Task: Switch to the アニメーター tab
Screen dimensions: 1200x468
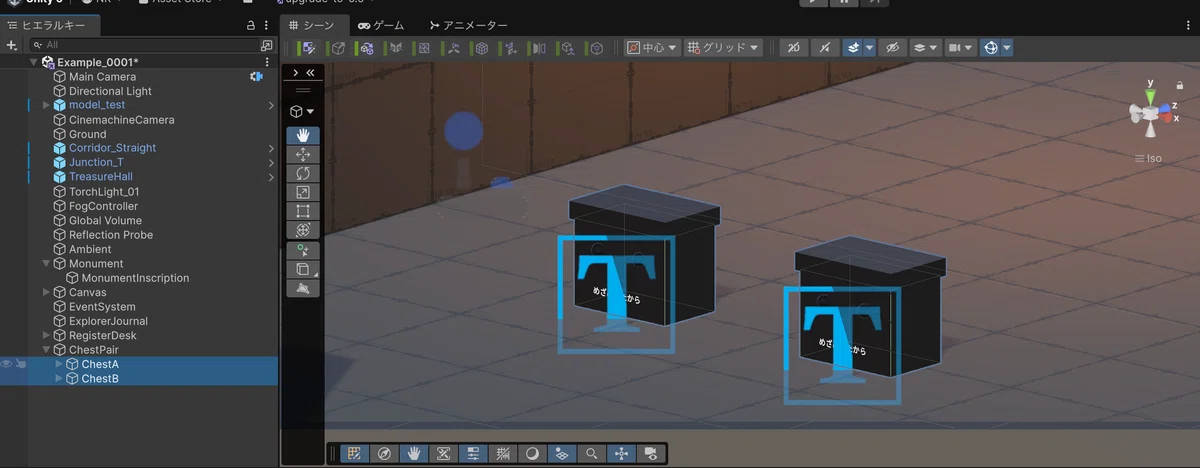Action: coord(468,25)
